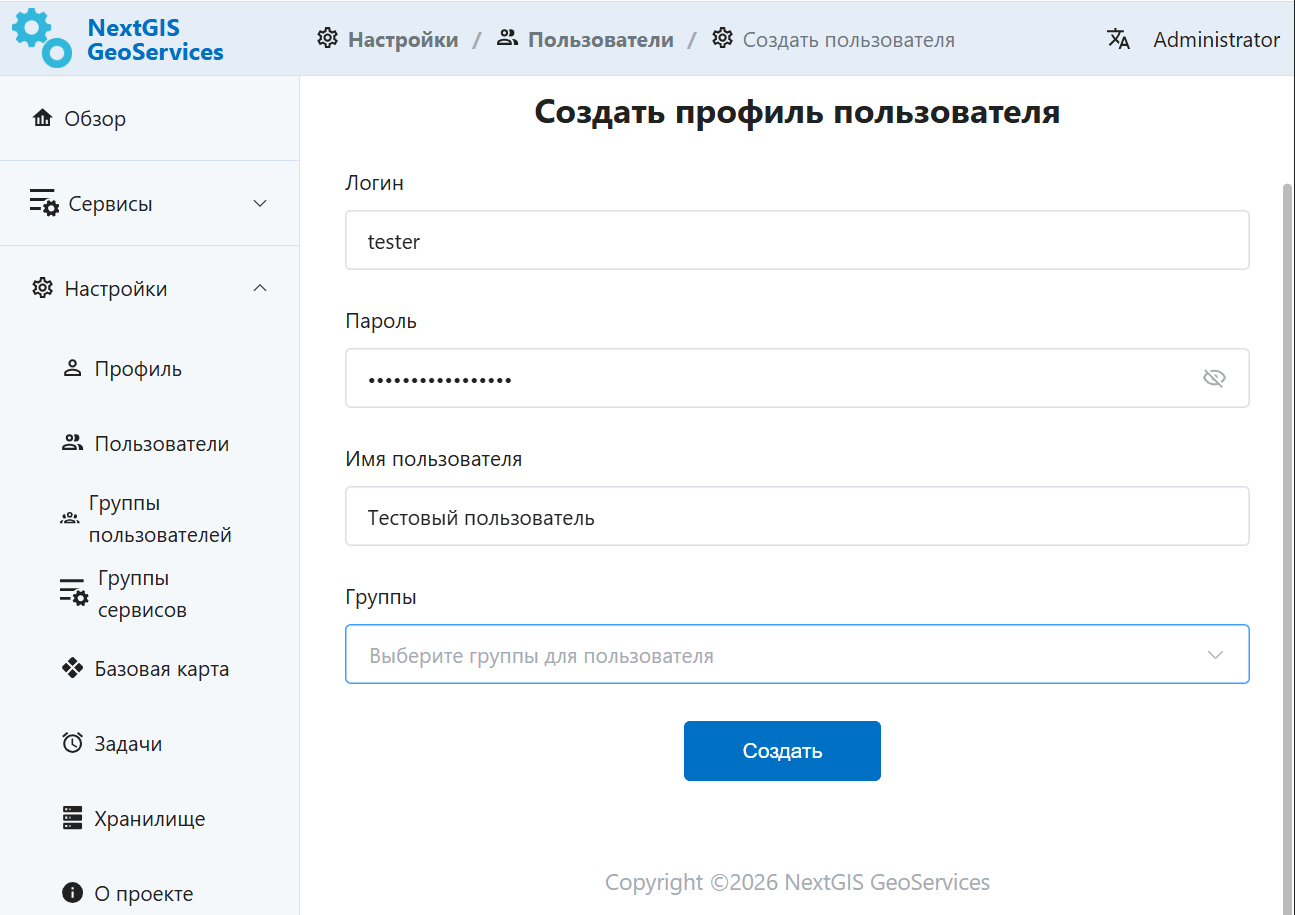The height and width of the screenshot is (915, 1295).
Task: Expand the Сервисы sidebar section
Action: (150, 204)
